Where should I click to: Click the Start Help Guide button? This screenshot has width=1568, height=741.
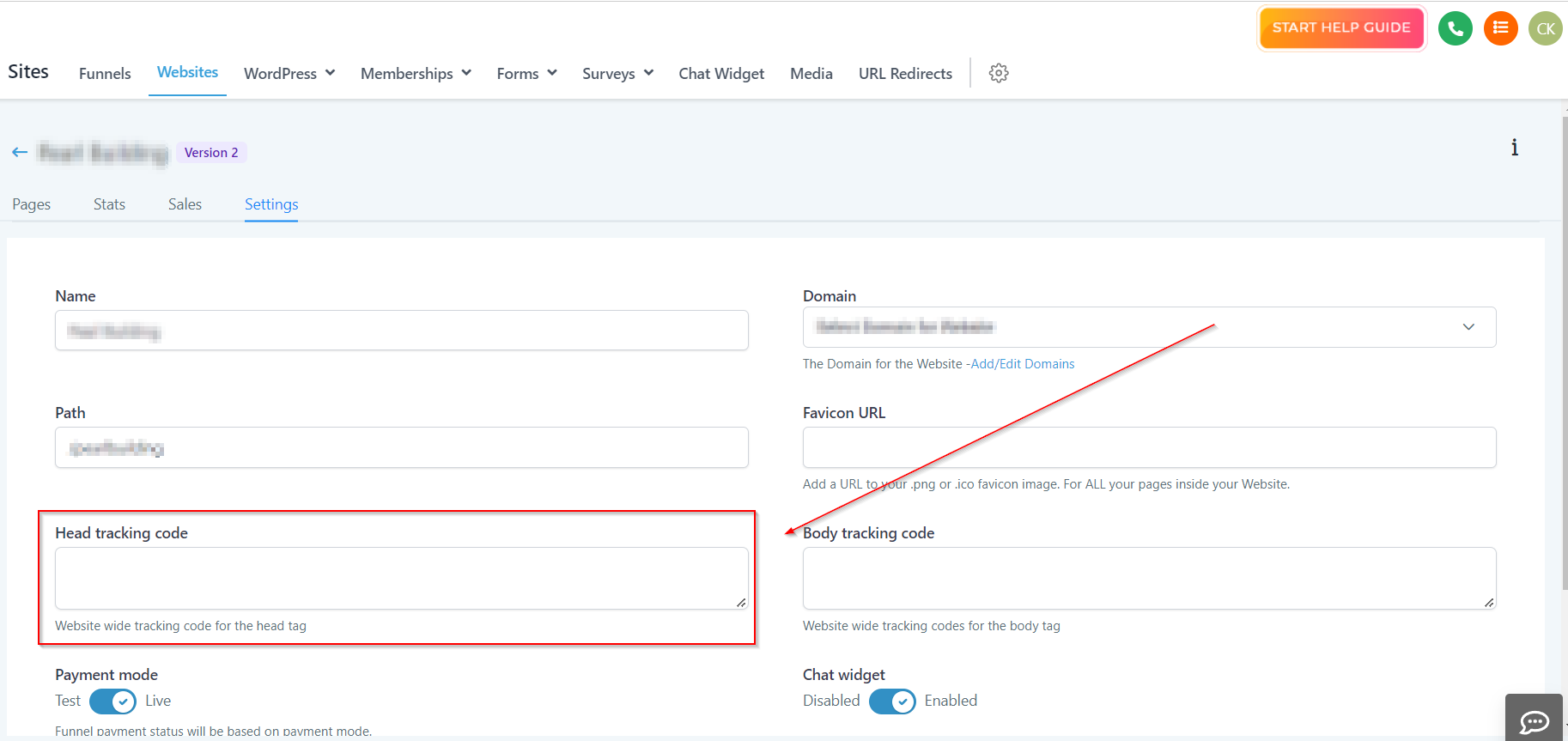click(1340, 27)
